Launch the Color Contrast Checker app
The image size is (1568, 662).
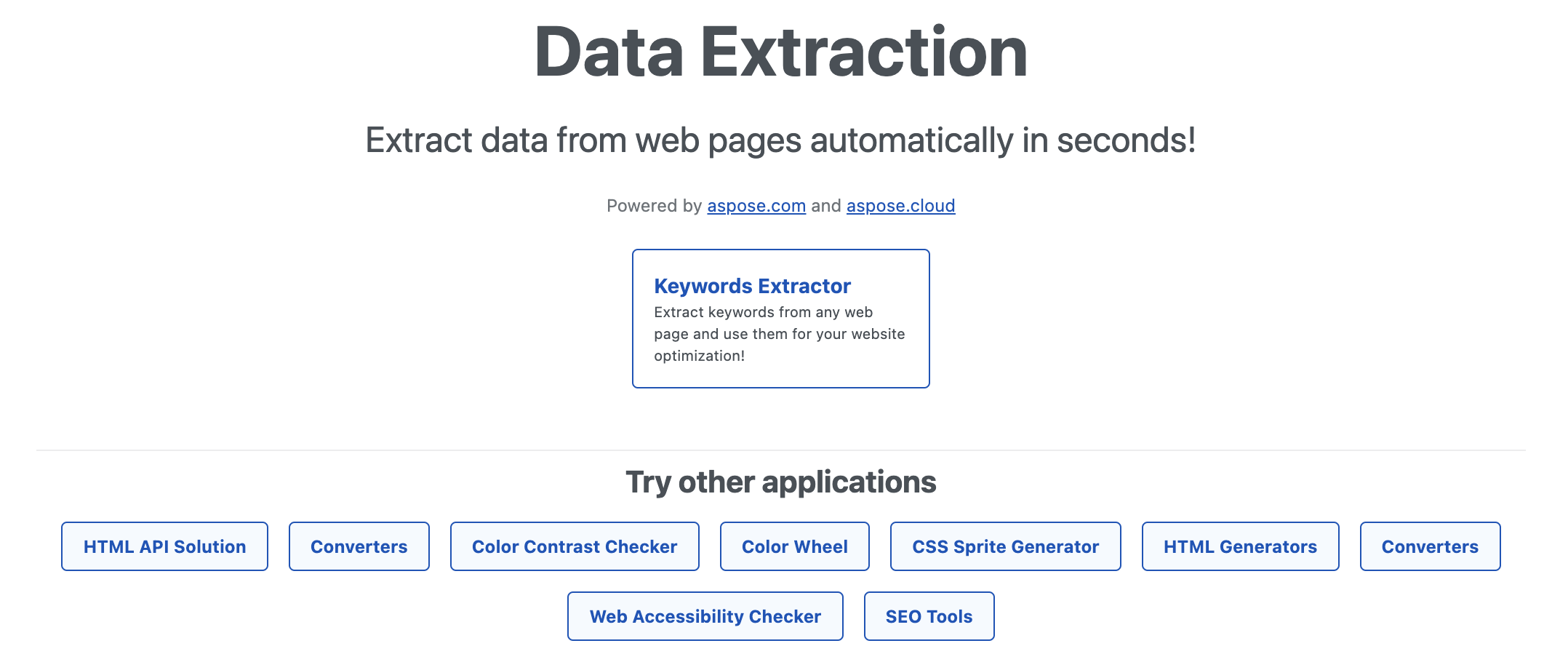[575, 546]
